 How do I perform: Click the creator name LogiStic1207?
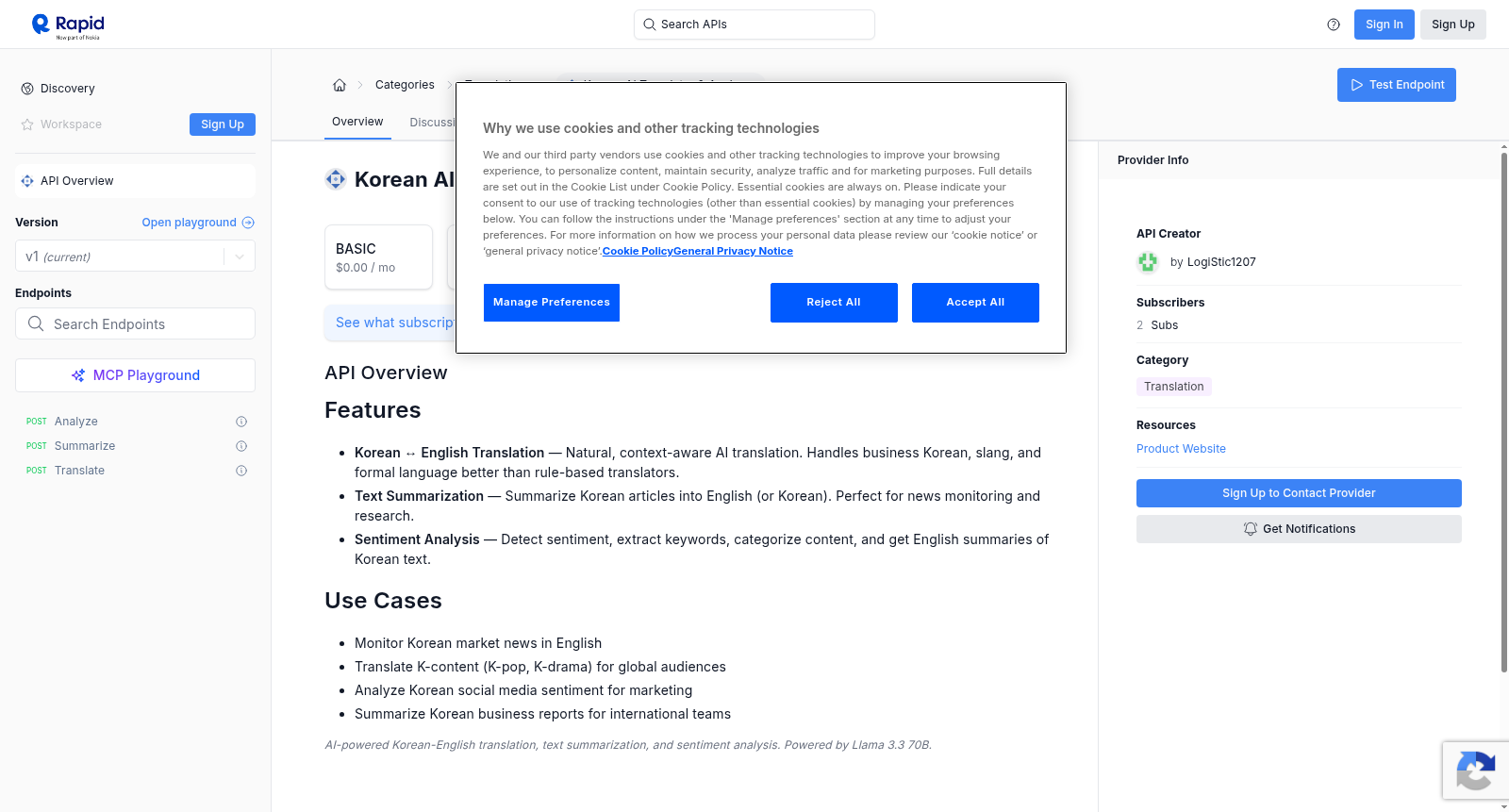point(1221,262)
